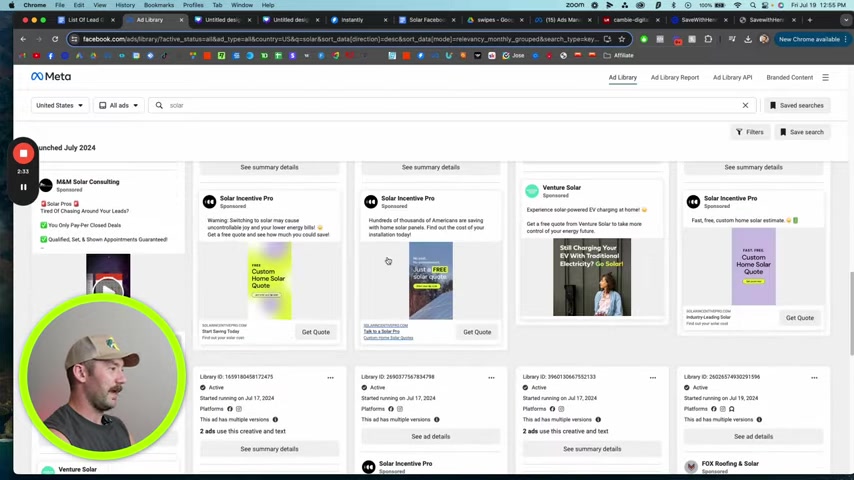Click info icon for multiple versions on ad 2690377567834798
This screenshot has height=480, width=854.
click(437, 420)
